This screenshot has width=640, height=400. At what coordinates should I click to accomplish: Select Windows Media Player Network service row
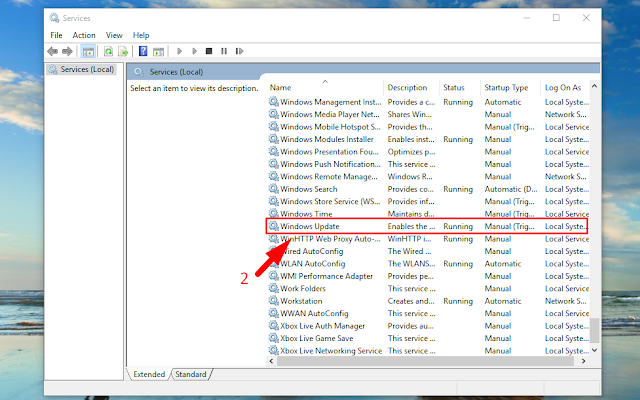(x=428, y=114)
